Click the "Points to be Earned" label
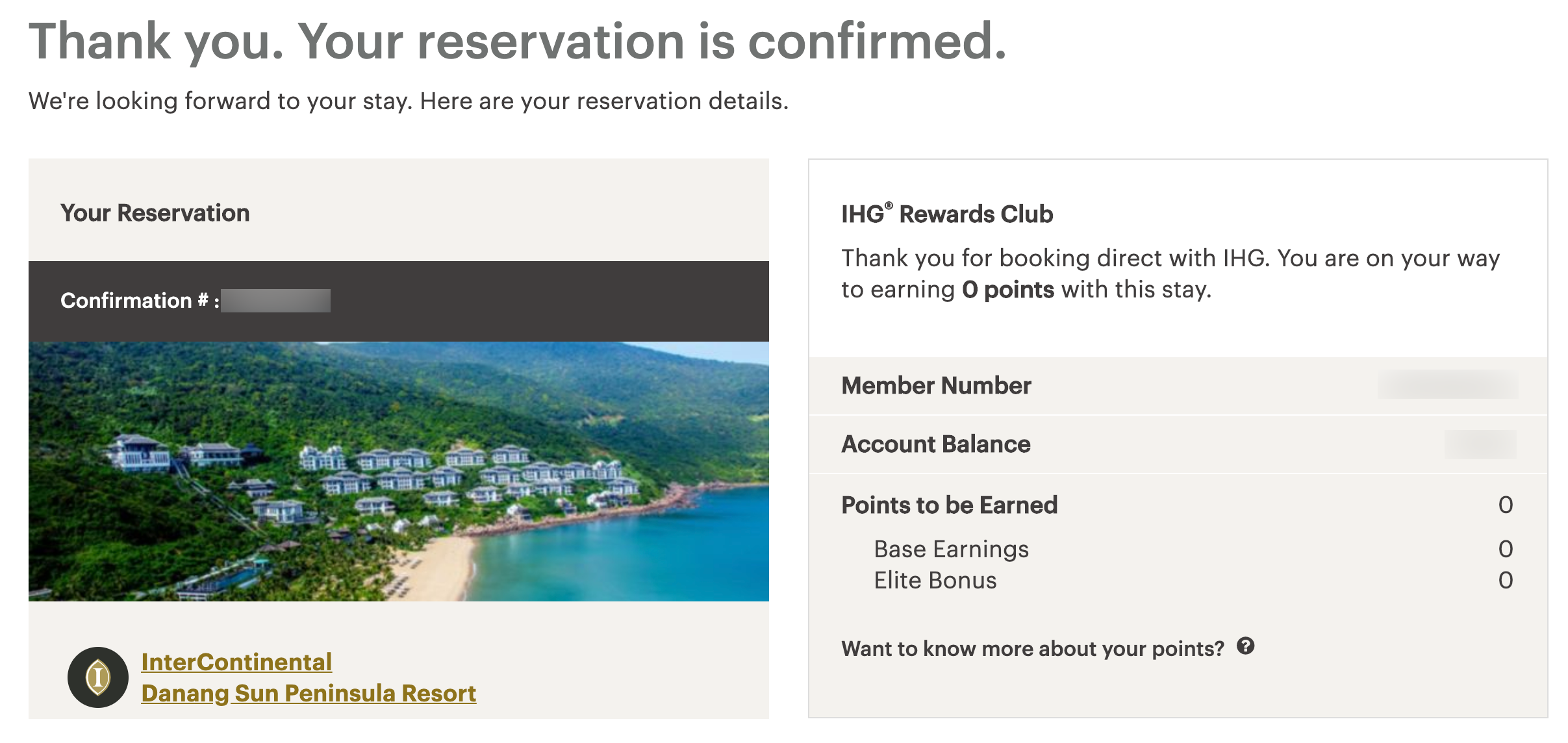Screen dimensions: 1568x743 949,505
